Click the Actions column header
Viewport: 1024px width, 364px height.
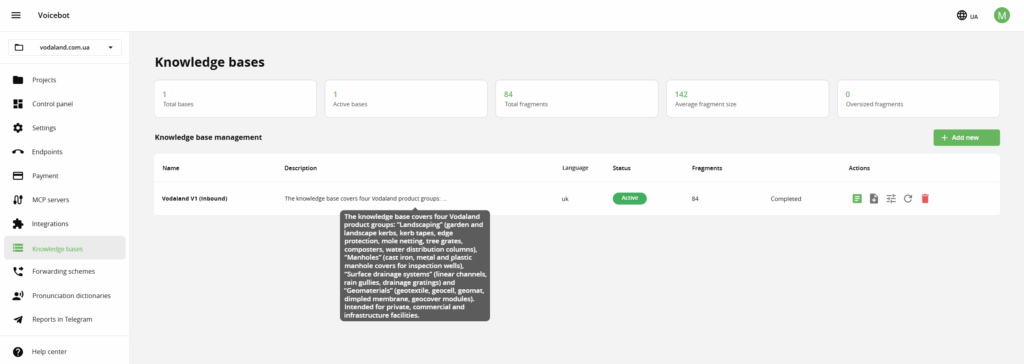click(859, 169)
